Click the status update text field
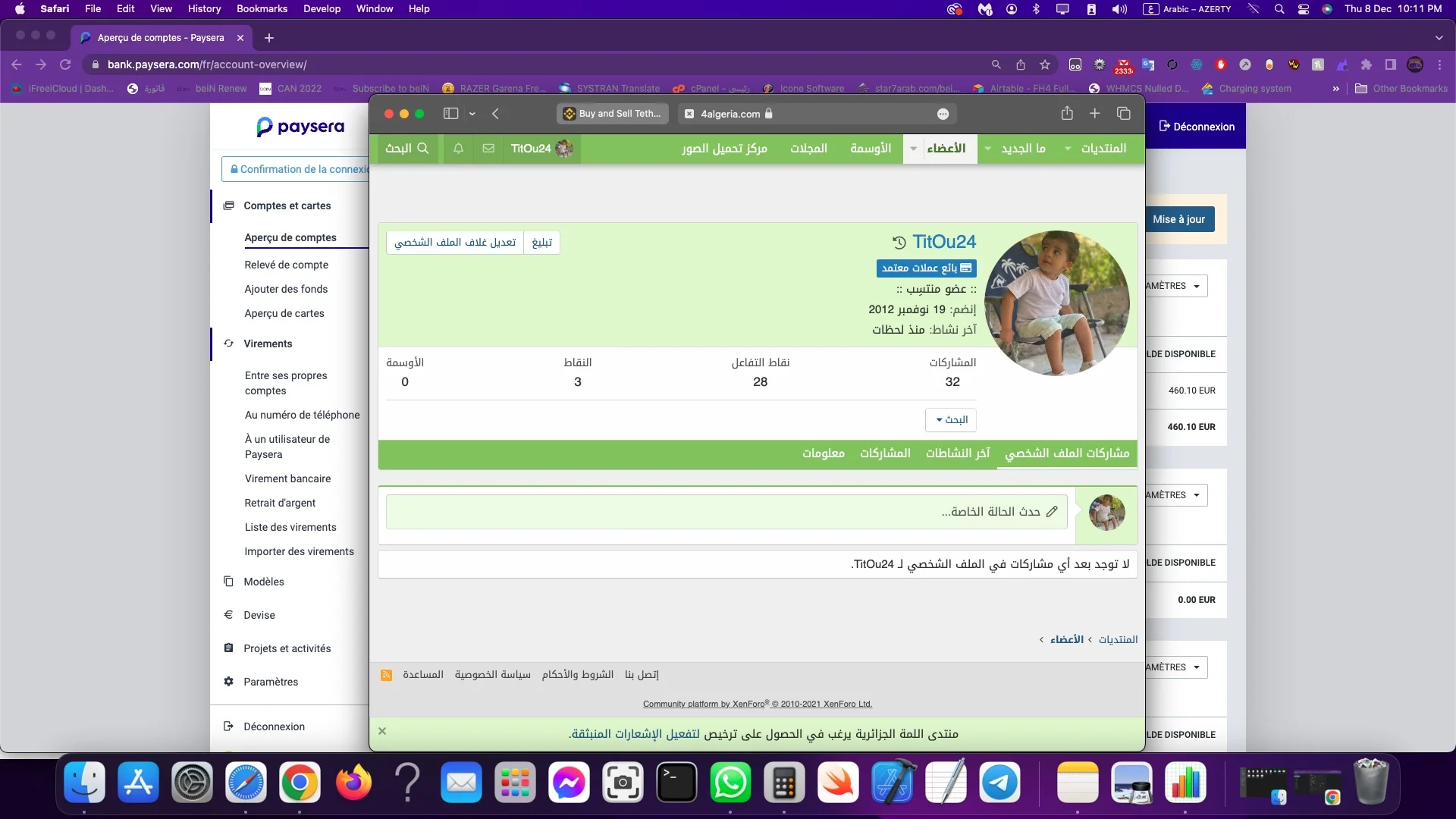 pos(726,512)
